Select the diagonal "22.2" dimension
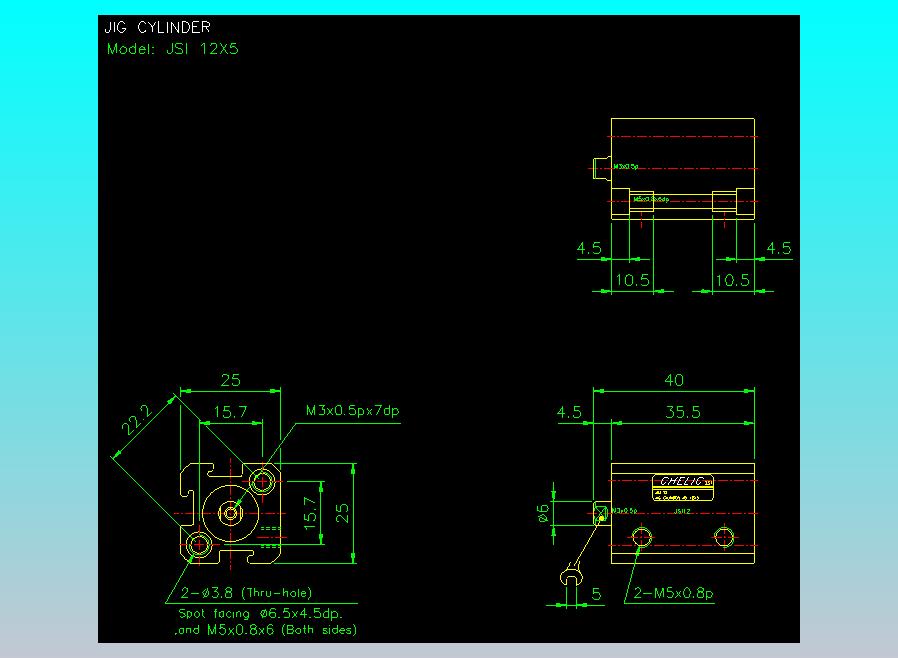 136,420
